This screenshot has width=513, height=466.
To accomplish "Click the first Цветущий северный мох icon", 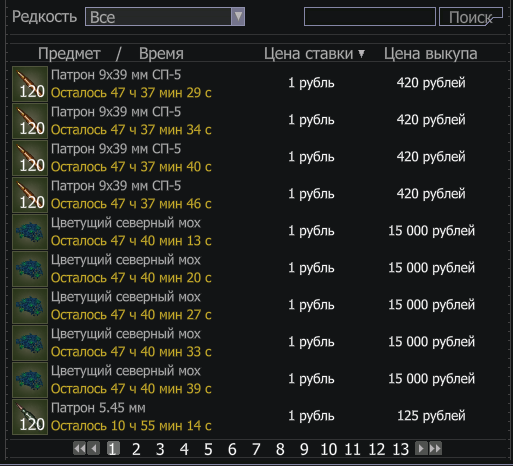I will point(30,232).
